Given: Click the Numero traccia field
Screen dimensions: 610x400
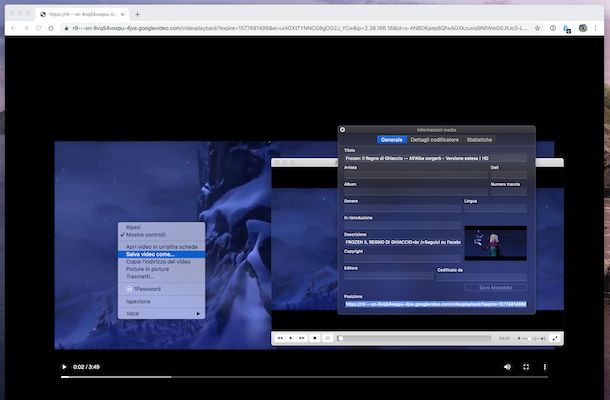Looking at the screenshot, I should (508, 191).
